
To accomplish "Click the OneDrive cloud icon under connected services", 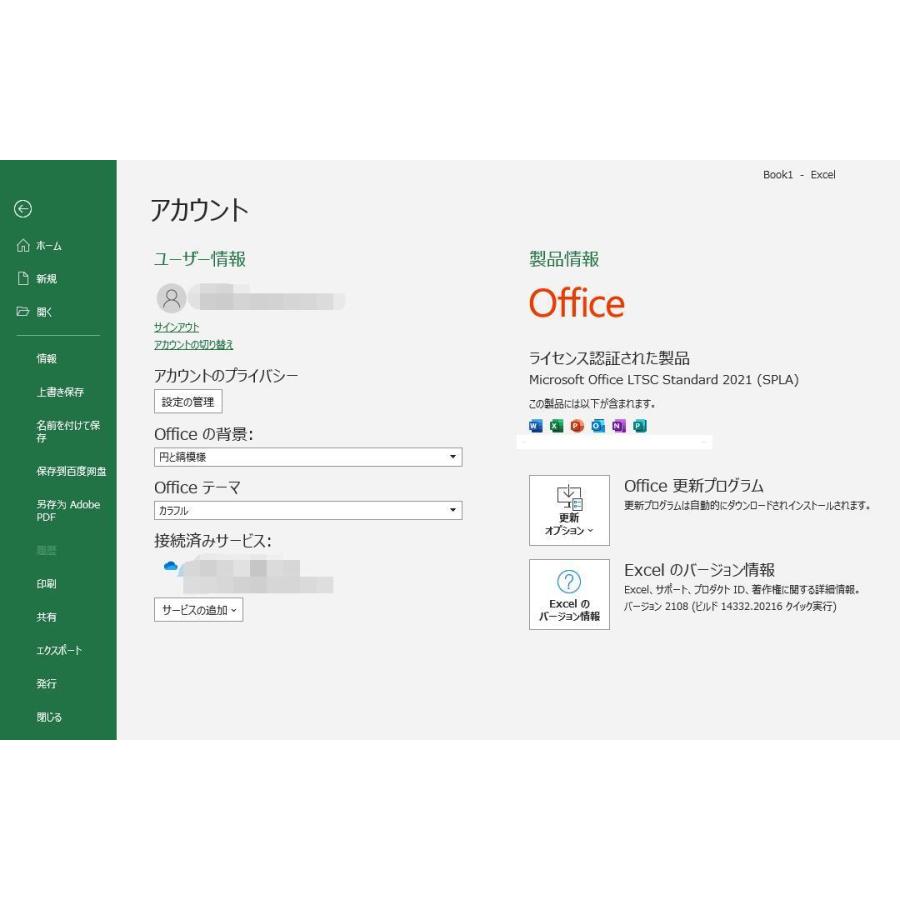I will click(x=170, y=566).
